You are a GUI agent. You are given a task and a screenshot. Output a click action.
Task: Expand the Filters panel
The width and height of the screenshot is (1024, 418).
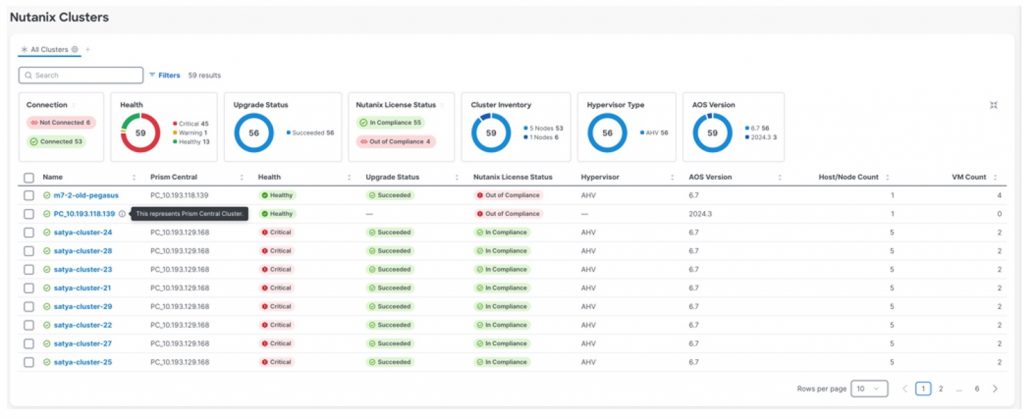pyautogui.click(x=165, y=75)
